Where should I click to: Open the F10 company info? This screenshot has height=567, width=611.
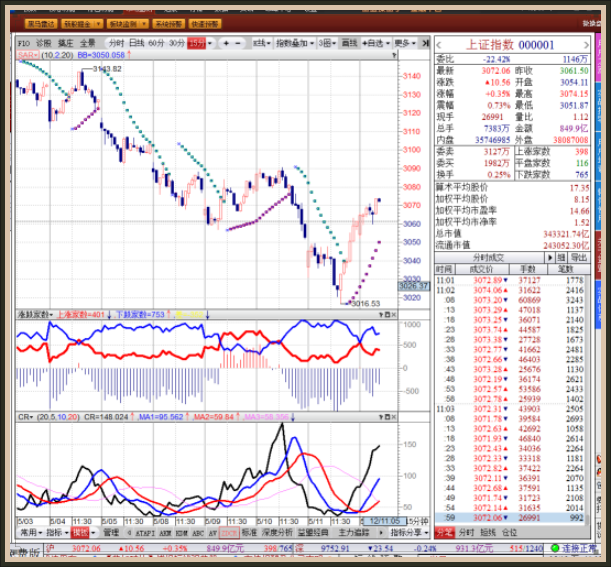(24, 43)
